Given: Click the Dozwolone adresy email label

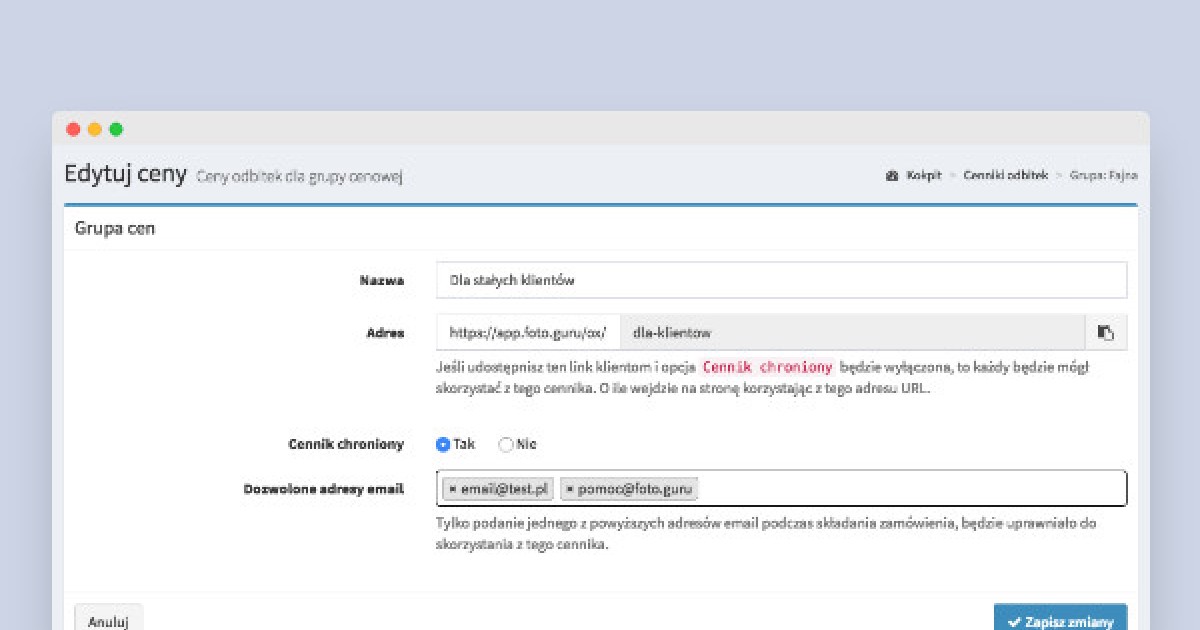Looking at the screenshot, I should [x=324, y=489].
